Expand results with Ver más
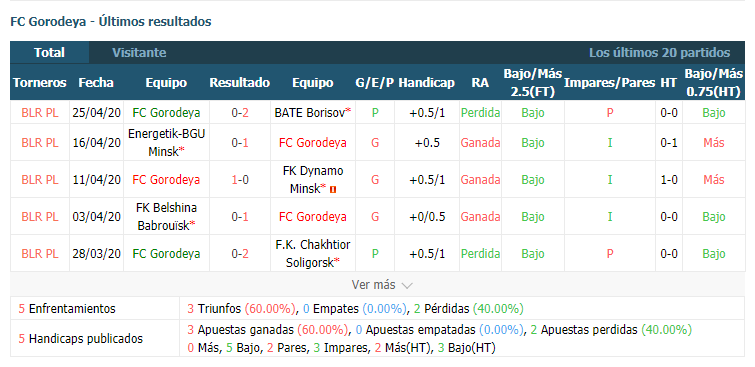 382,285
